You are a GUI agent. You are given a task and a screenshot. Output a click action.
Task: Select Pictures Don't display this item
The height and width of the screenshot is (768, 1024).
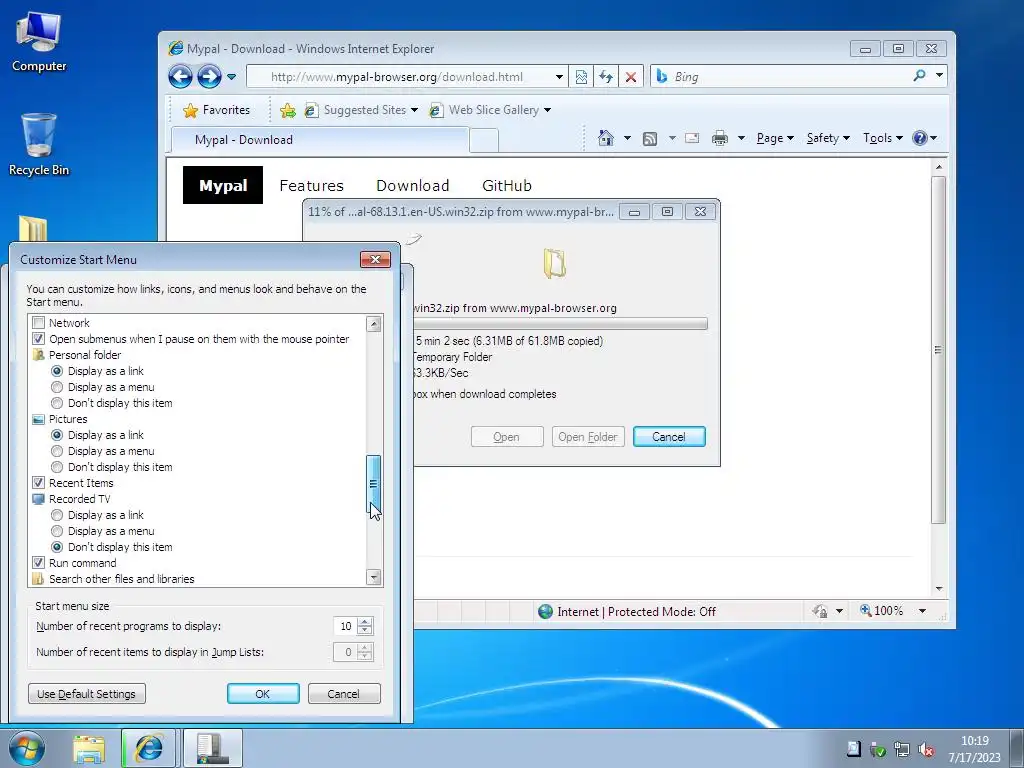[x=57, y=467]
